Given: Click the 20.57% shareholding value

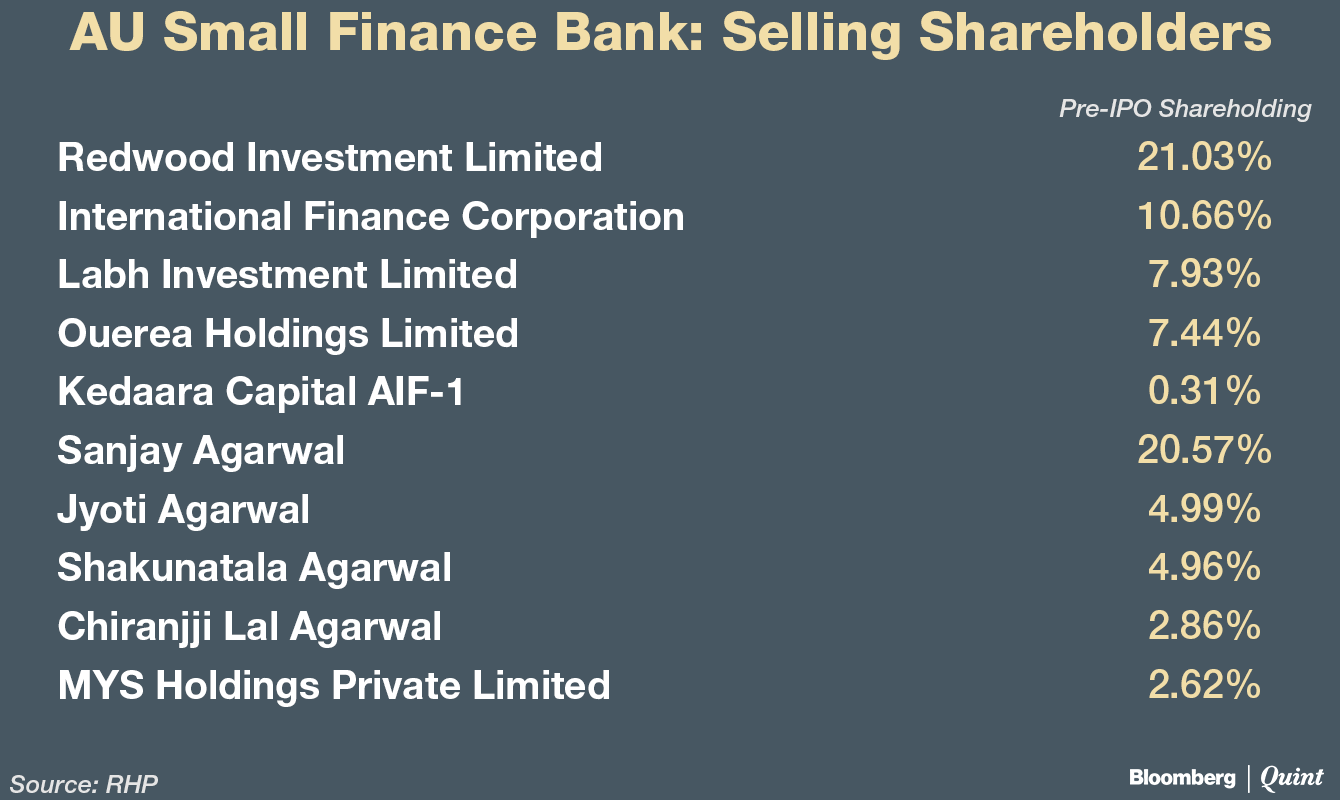Looking at the screenshot, I should point(1204,451).
